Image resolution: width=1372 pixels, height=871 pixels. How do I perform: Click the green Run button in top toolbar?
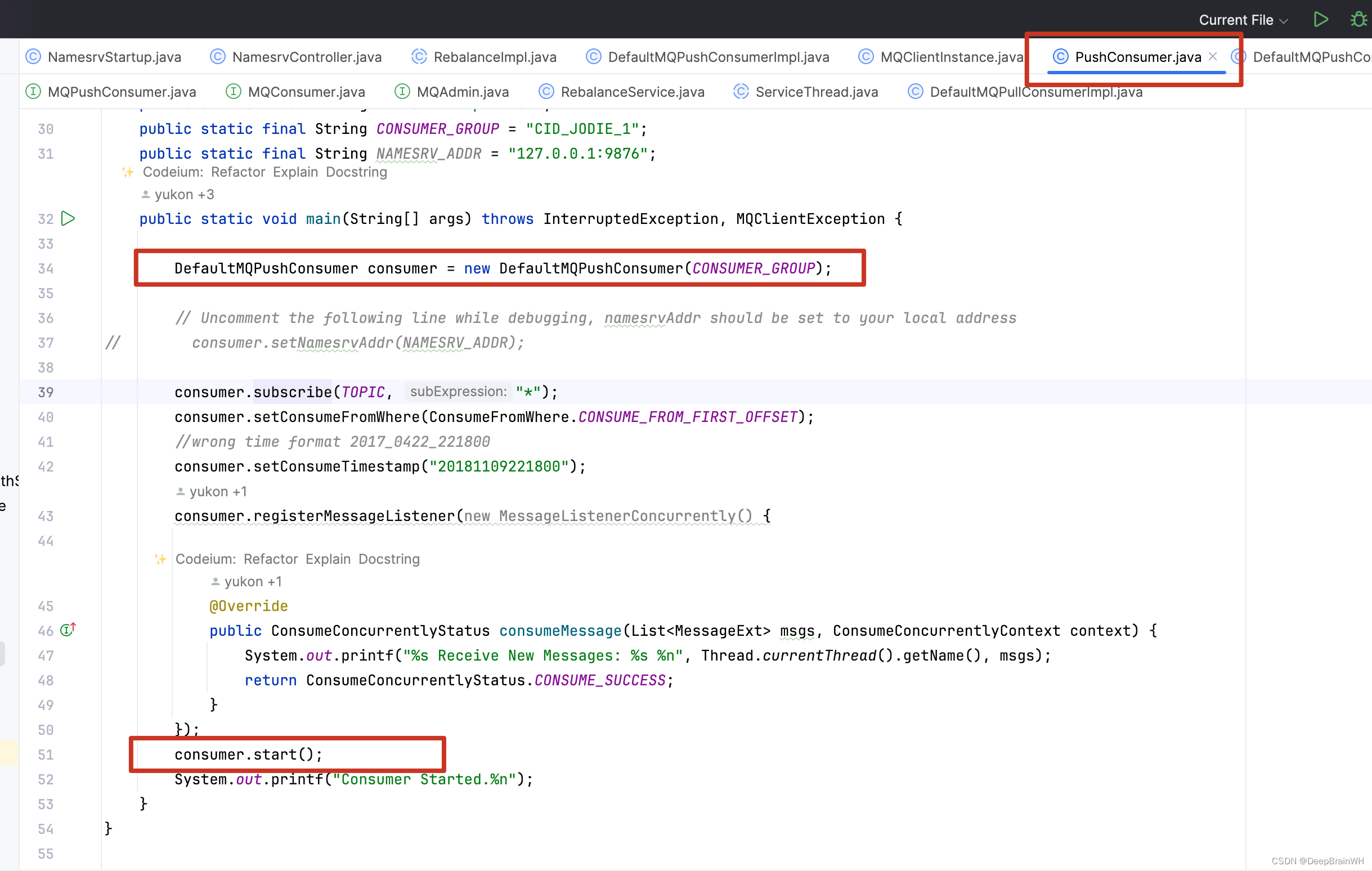[1320, 20]
